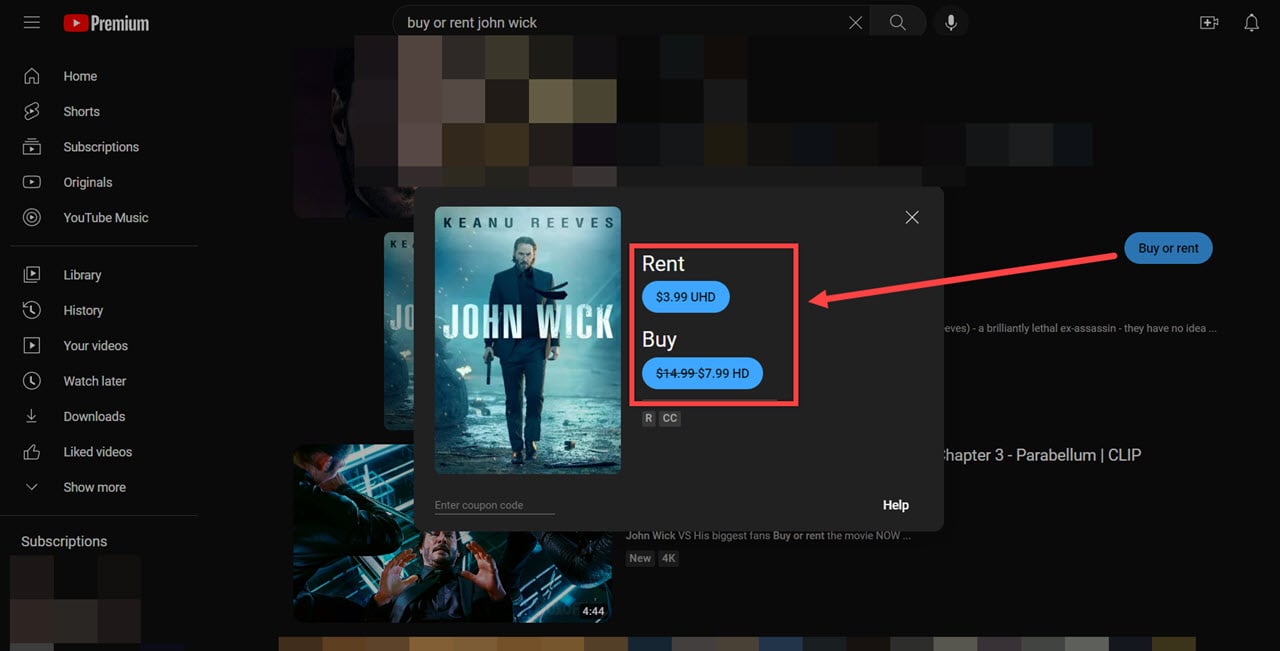Click the Home sidebar icon
The width and height of the screenshot is (1280, 651).
(32, 76)
